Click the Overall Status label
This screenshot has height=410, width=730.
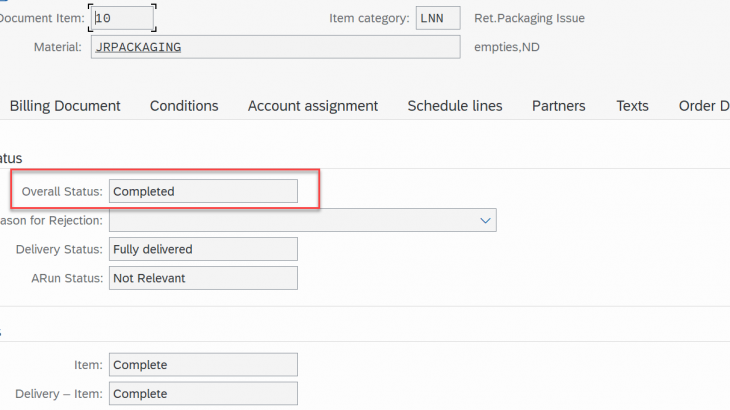pyautogui.click(x=62, y=191)
